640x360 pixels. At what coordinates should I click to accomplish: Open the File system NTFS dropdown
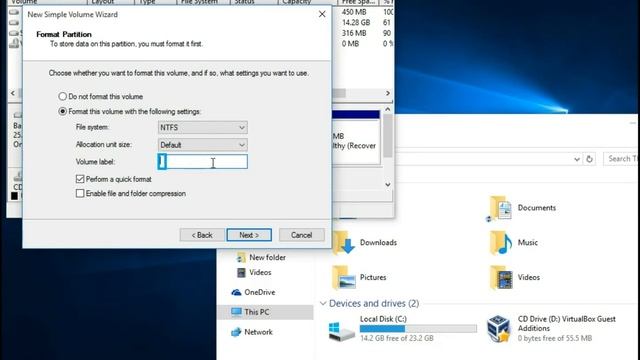[x=202, y=127]
